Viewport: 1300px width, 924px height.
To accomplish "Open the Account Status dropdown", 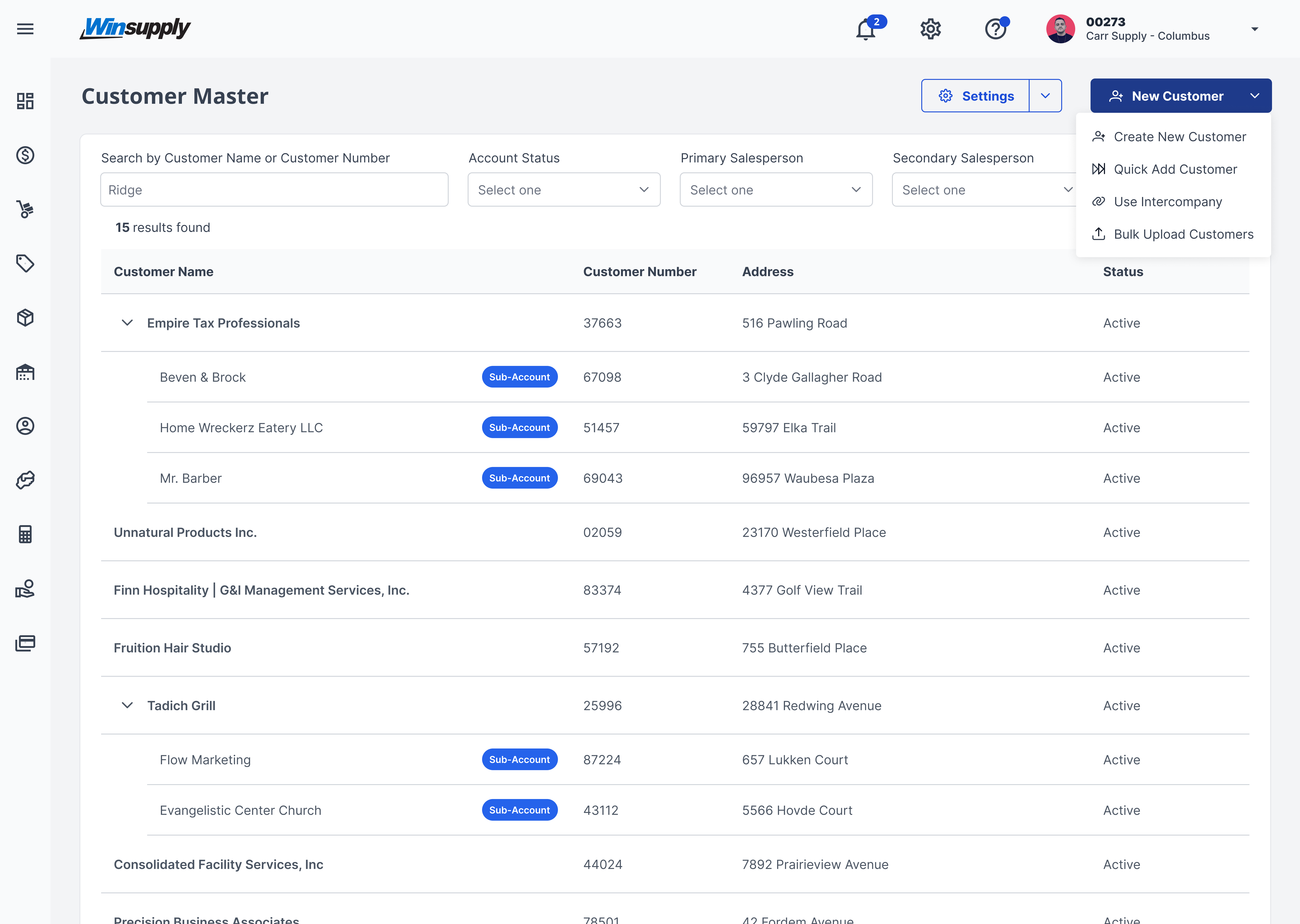I will click(x=564, y=190).
